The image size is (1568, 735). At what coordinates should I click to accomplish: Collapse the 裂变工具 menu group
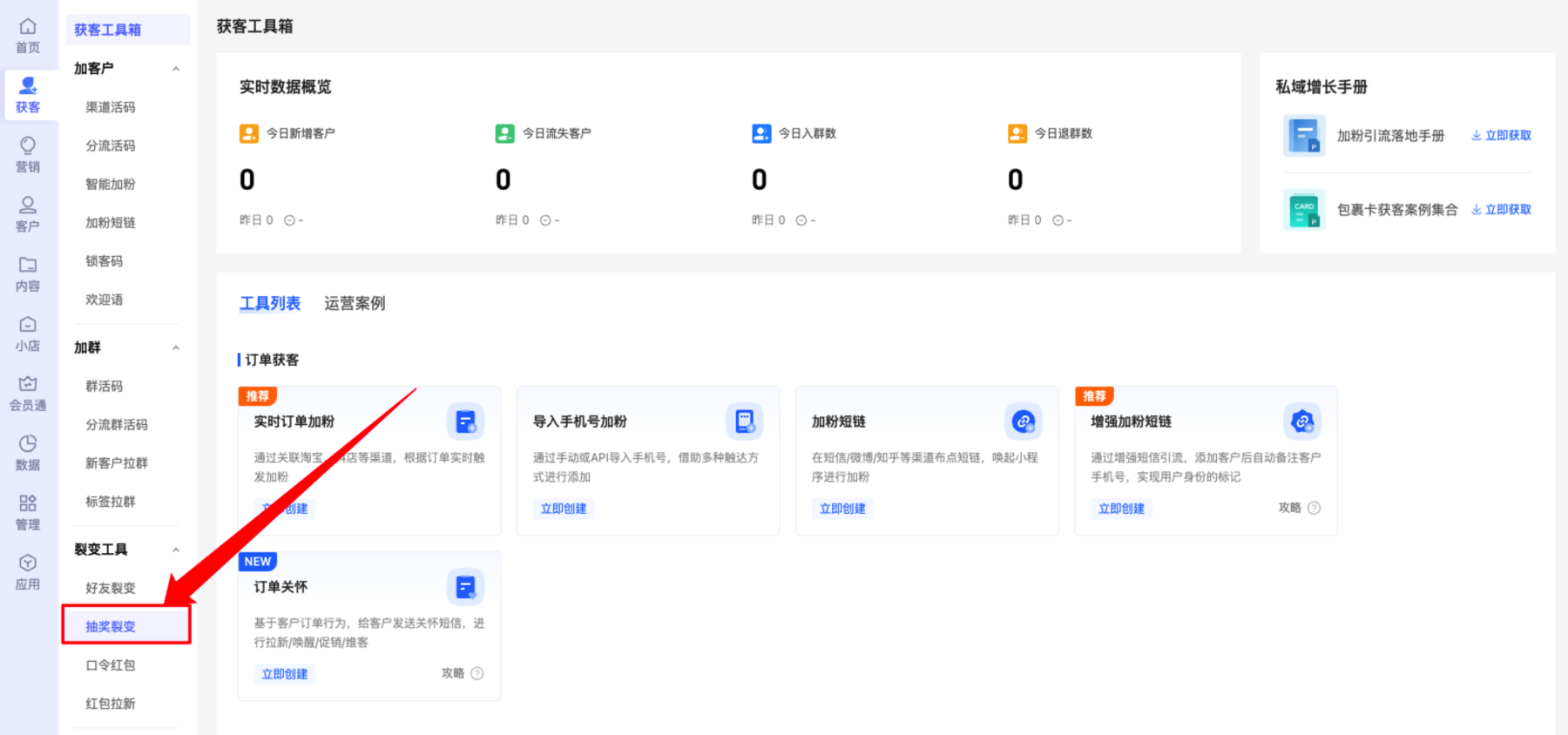point(176,550)
